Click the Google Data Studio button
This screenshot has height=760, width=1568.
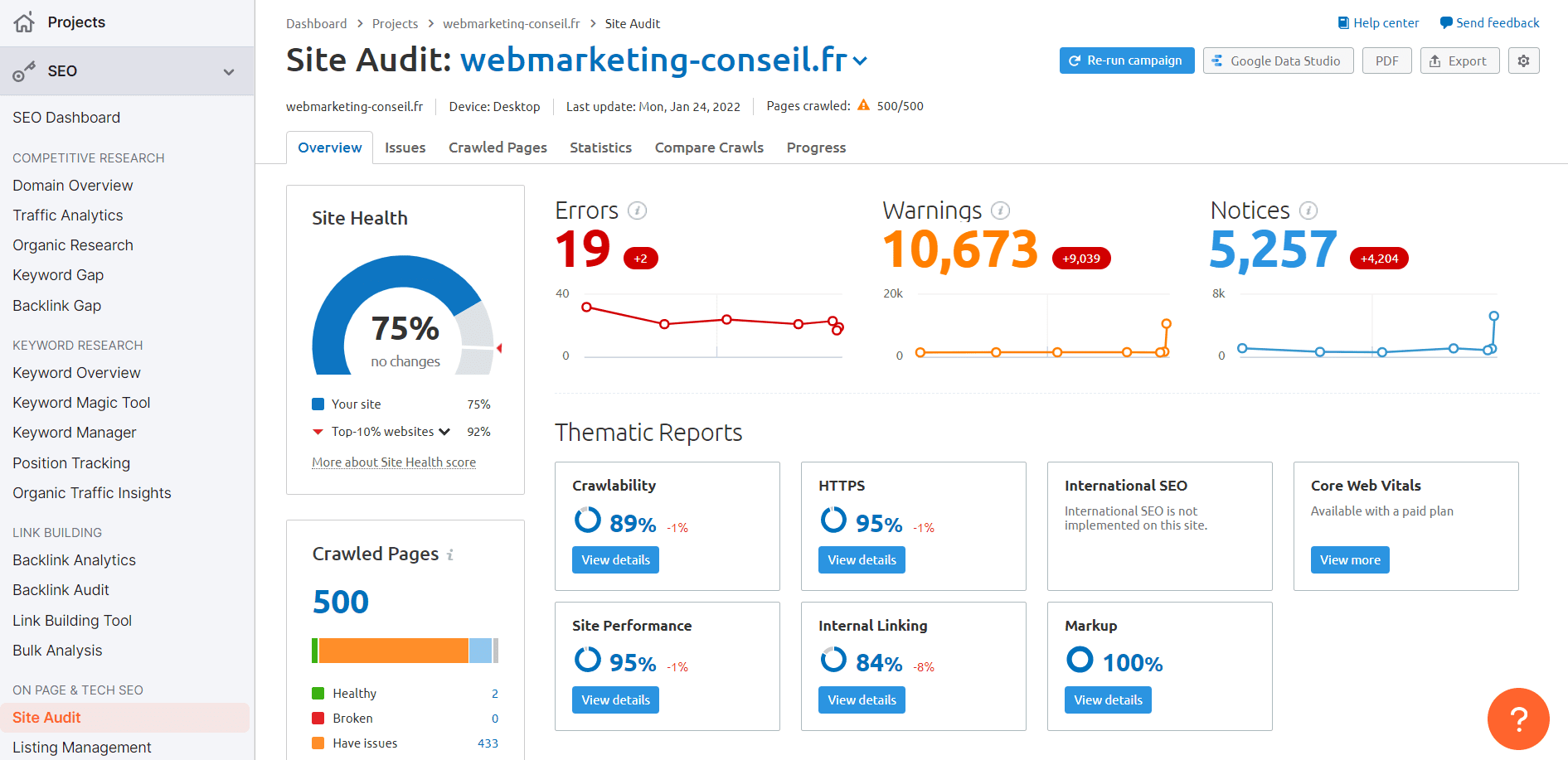point(1278,61)
